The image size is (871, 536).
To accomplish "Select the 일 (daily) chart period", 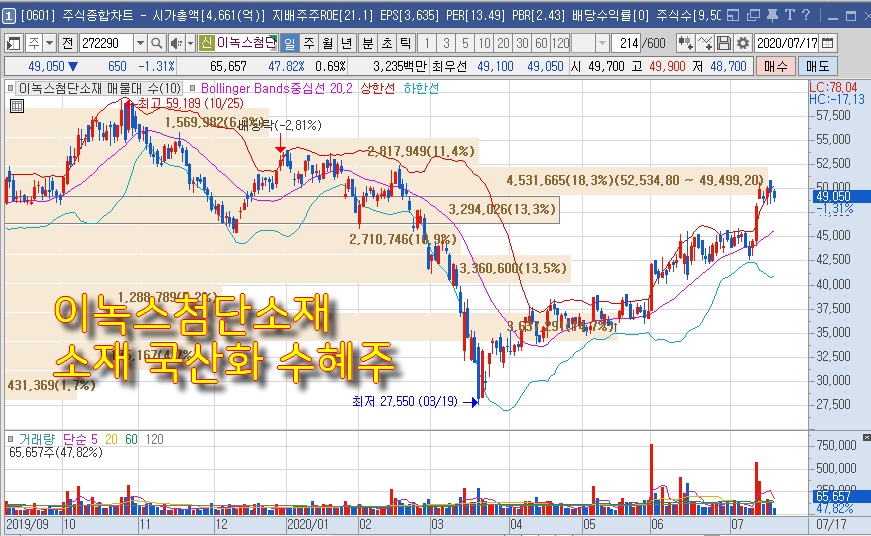I will (x=289, y=43).
